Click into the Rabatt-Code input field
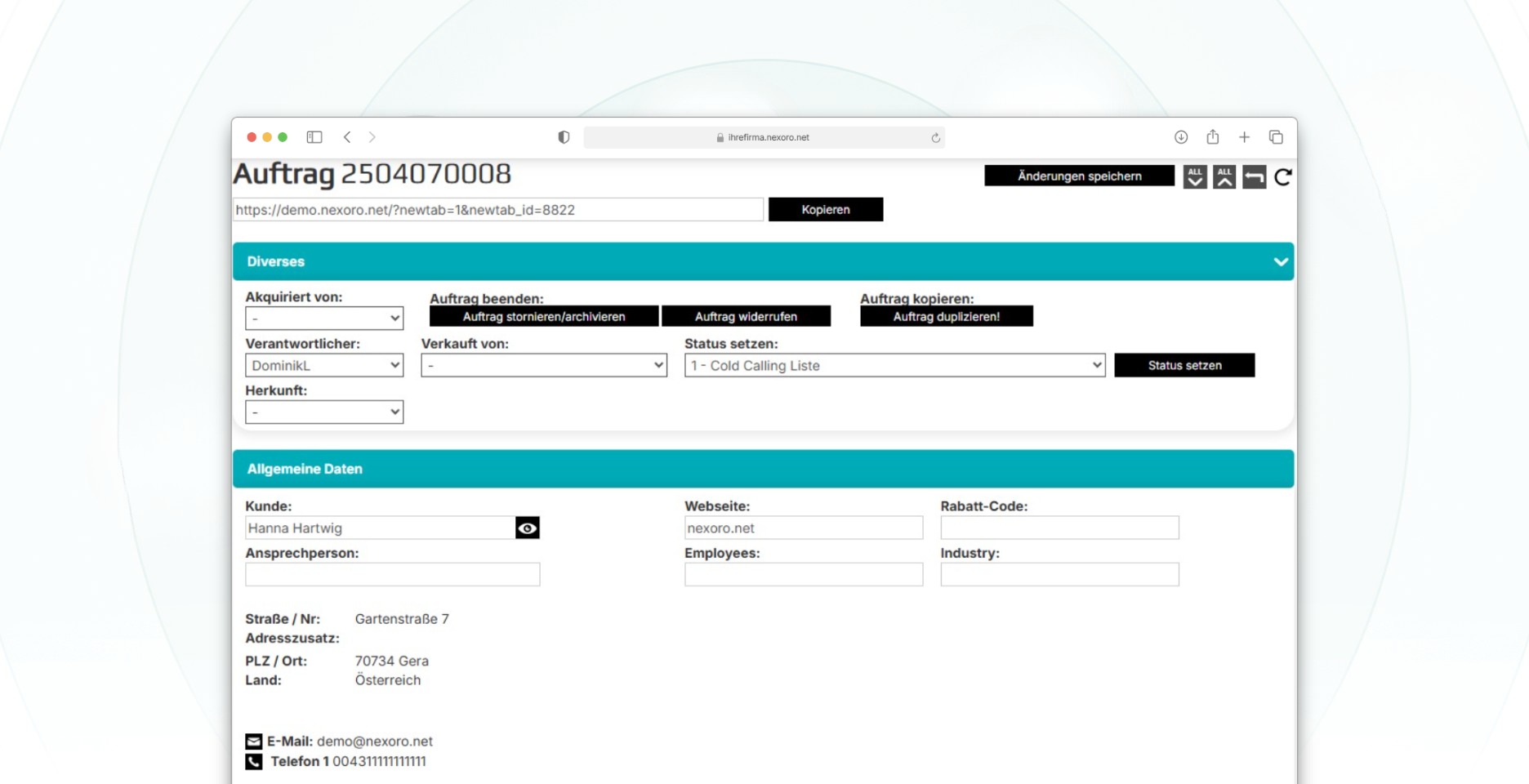1529x784 pixels. tap(1059, 528)
